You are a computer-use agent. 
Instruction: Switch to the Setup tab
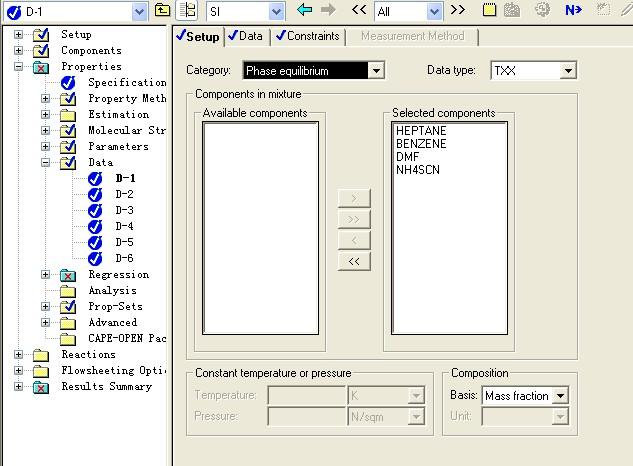coord(198,37)
